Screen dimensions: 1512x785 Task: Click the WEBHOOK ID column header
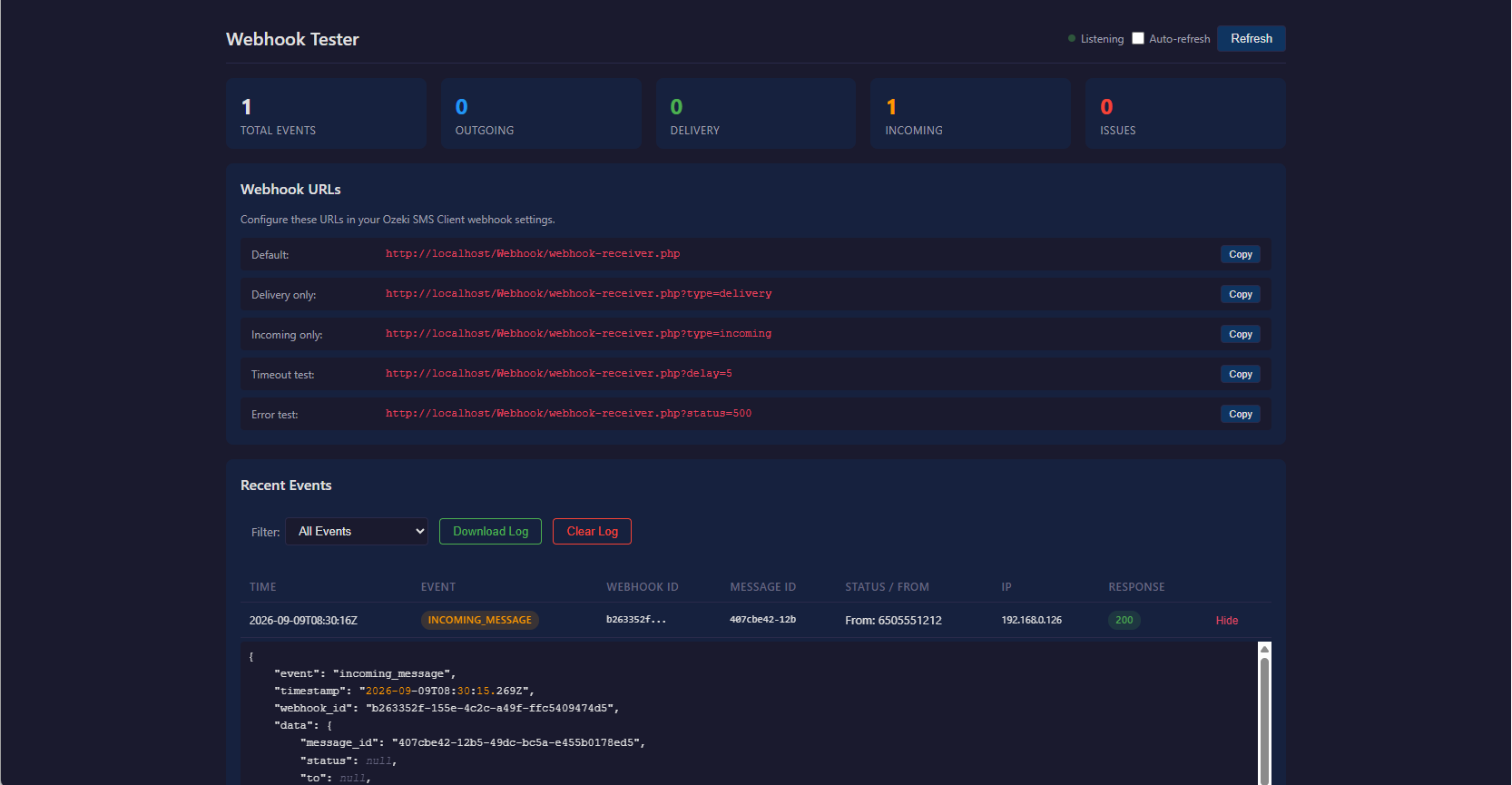pyautogui.click(x=642, y=587)
